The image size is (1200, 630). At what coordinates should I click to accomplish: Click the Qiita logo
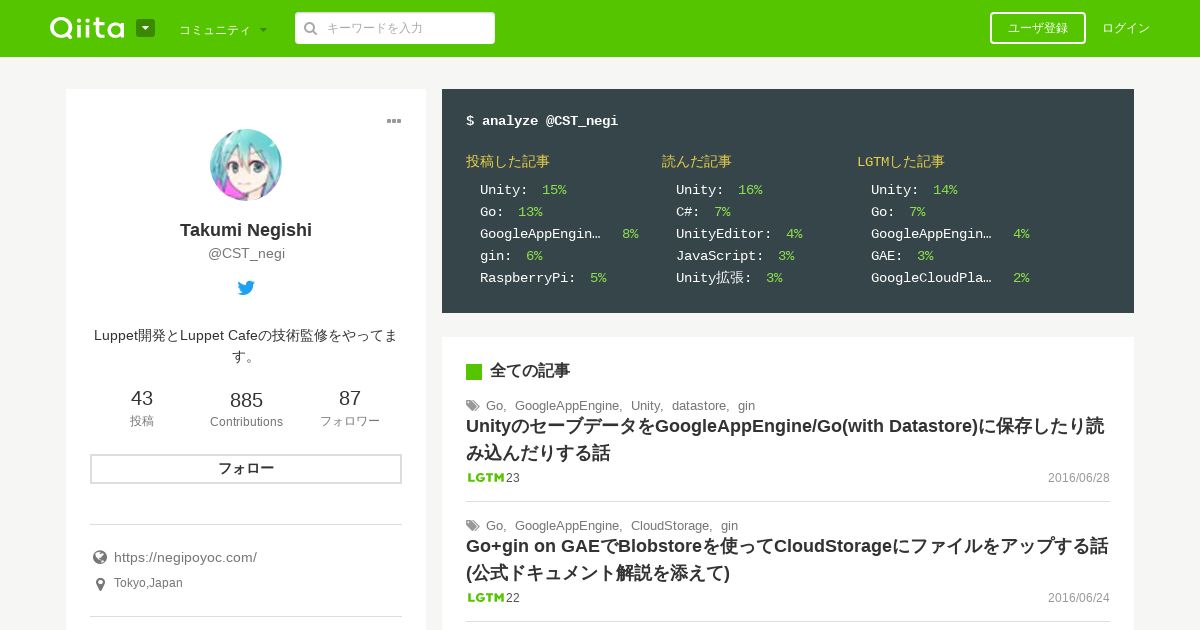[87, 28]
